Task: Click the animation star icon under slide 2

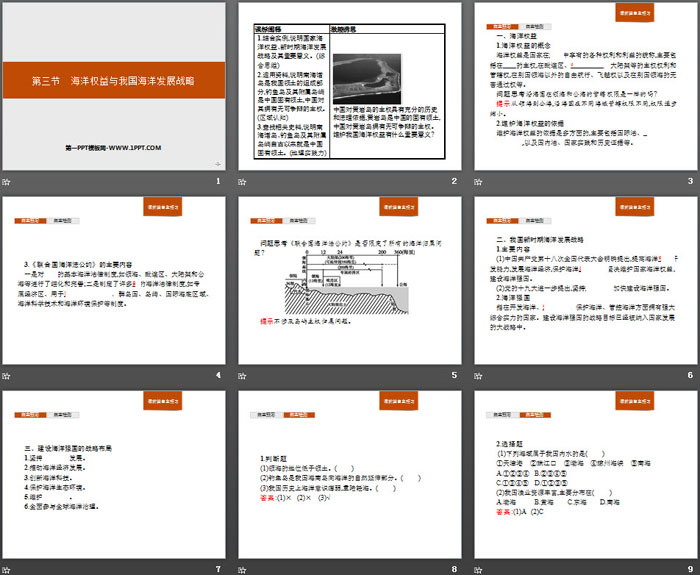Action: coord(242,182)
